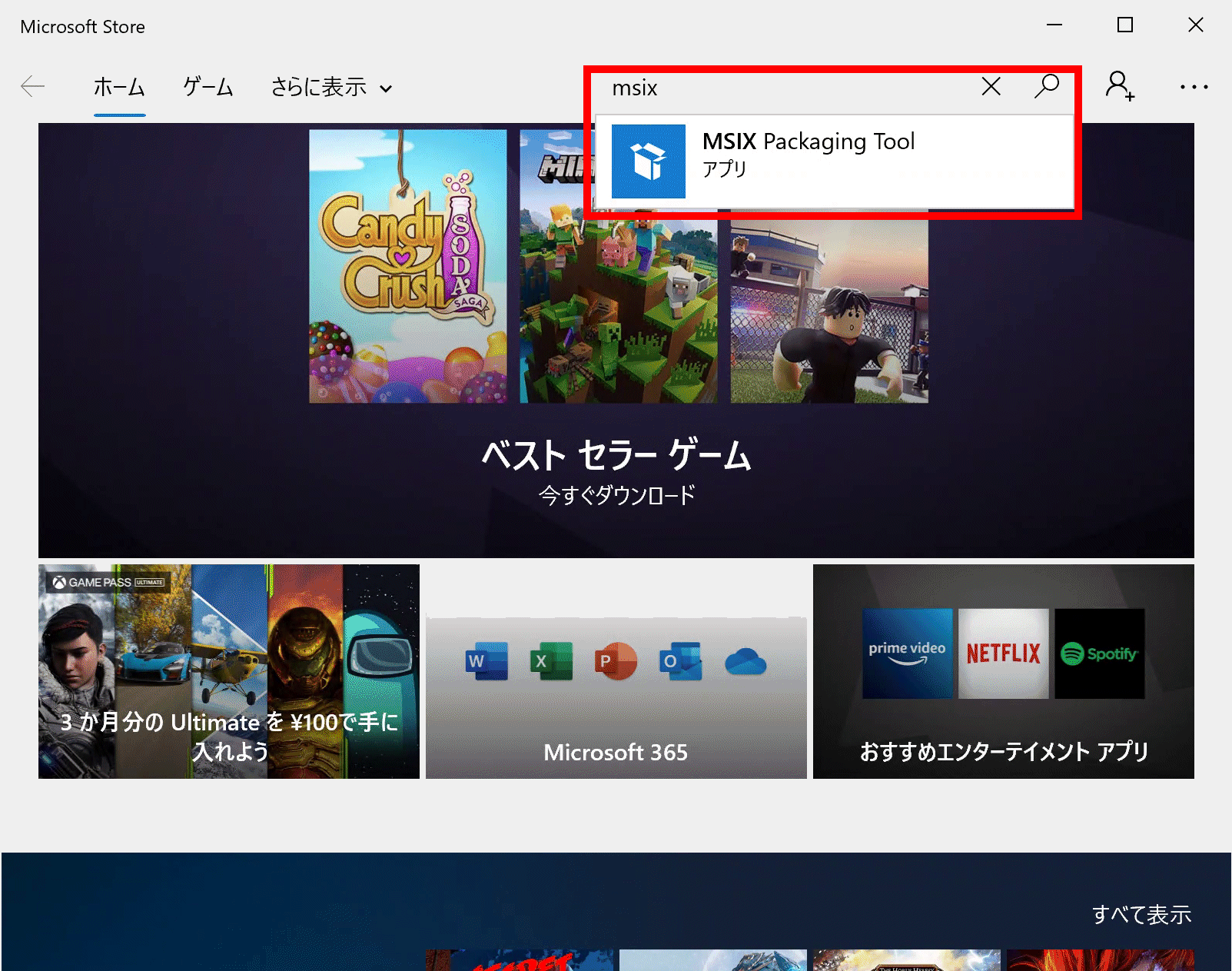This screenshot has width=1232, height=971.
Task: Click 今すぐダウンロード under best sellers
Action: [616, 494]
